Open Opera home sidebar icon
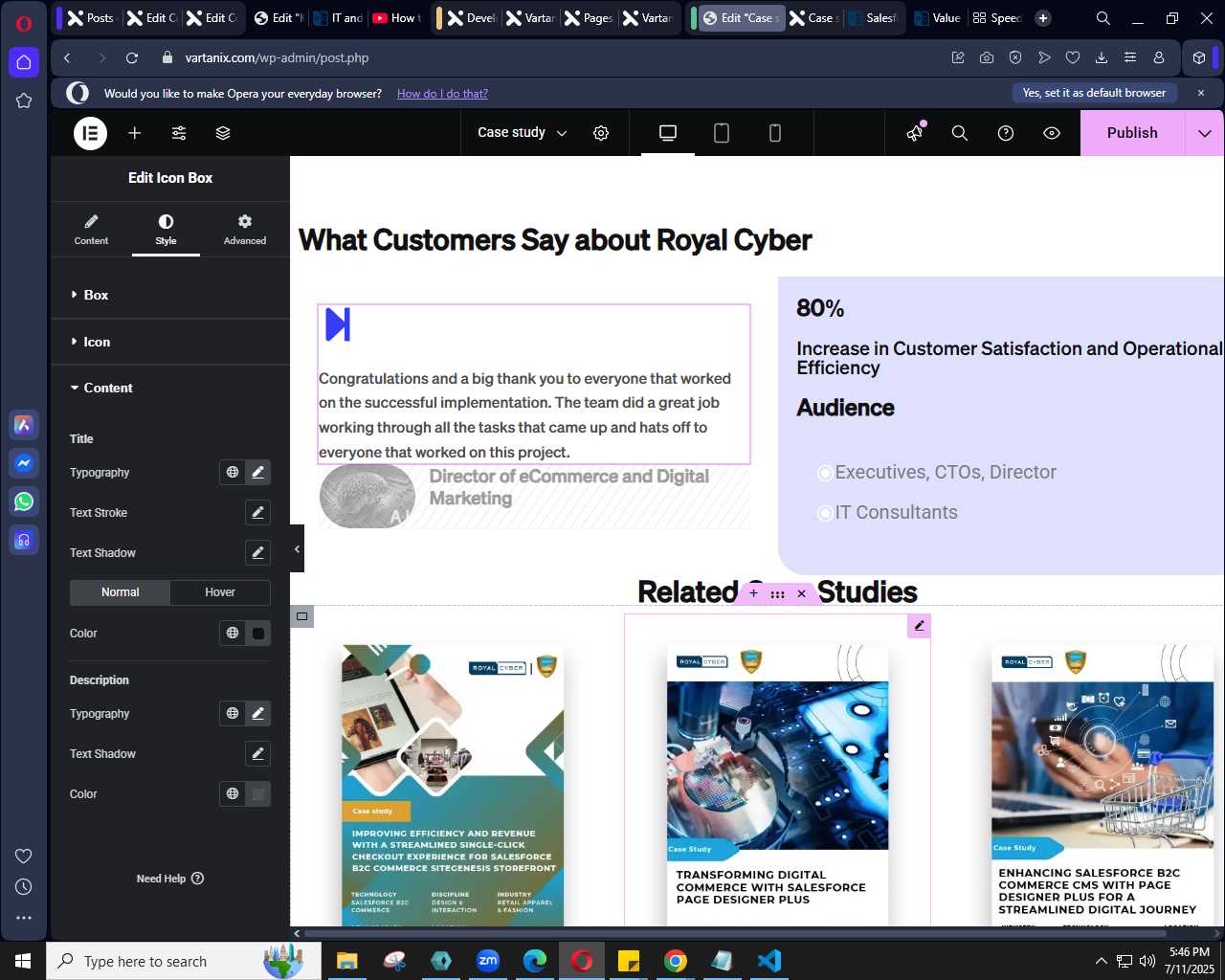 (x=24, y=62)
